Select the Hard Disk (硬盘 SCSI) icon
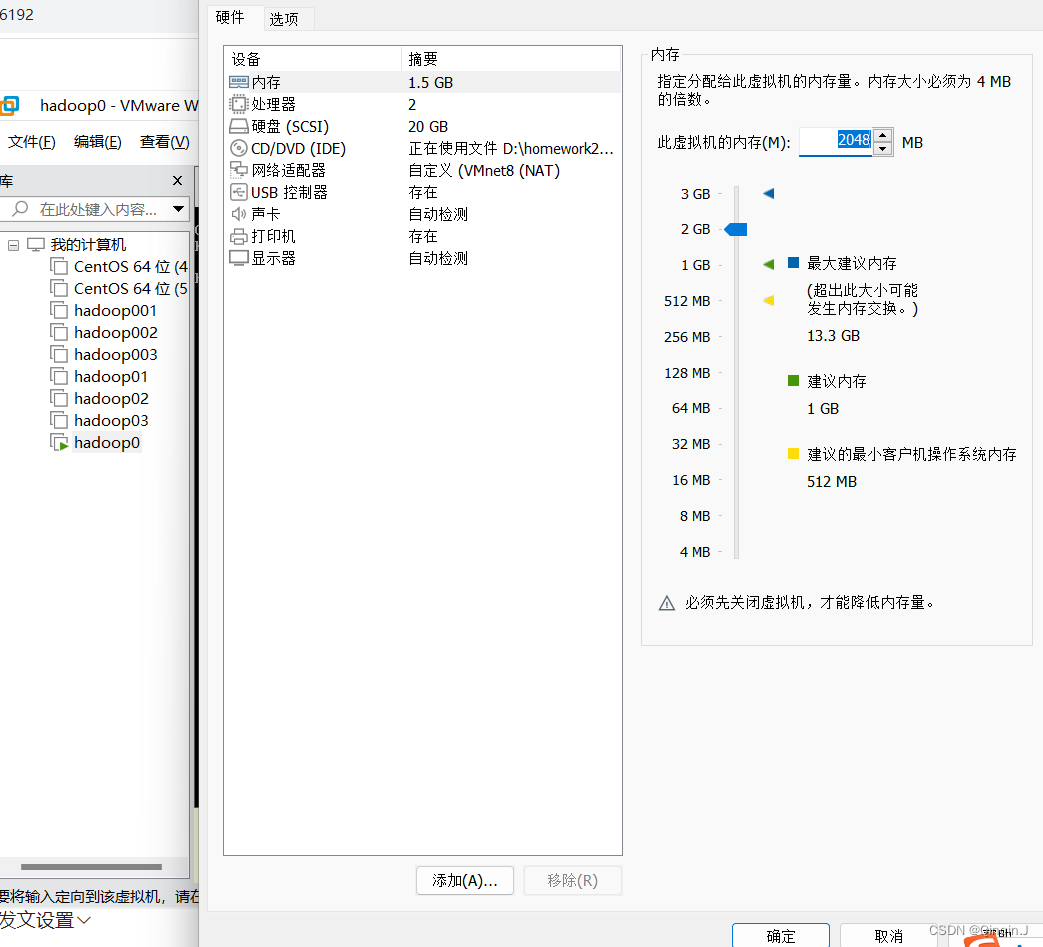1043x947 pixels. coord(238,126)
